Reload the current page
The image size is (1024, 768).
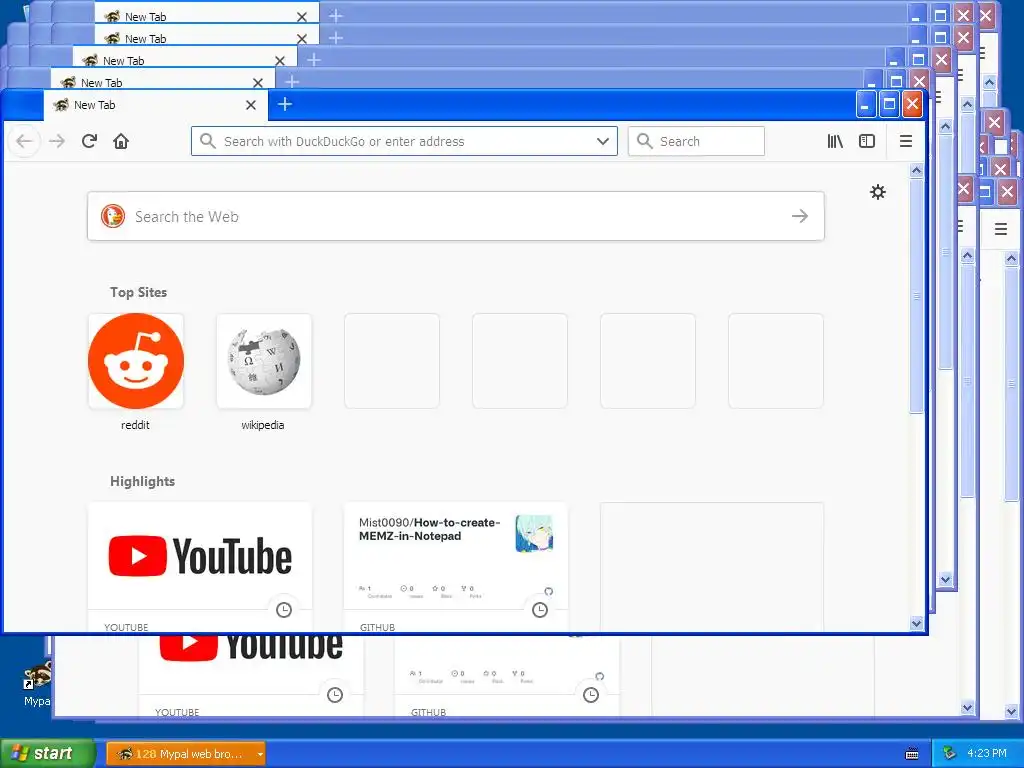(x=89, y=141)
